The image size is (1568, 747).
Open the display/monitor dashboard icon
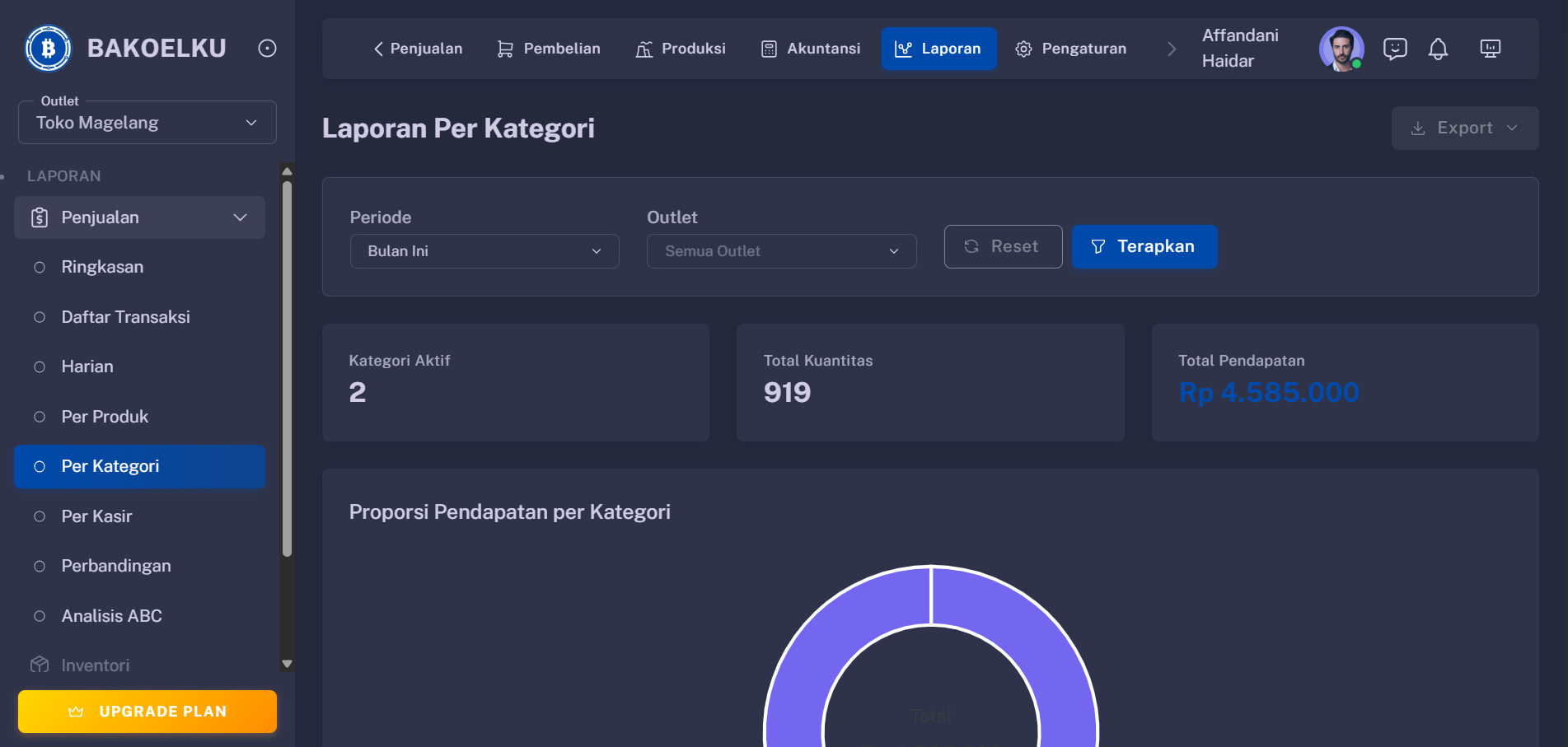1490,49
